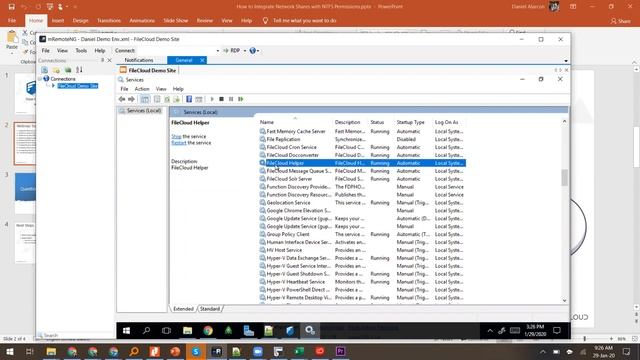This screenshot has width=640, height=360.
Task: Click the Stop the service link
Action: pos(176,136)
